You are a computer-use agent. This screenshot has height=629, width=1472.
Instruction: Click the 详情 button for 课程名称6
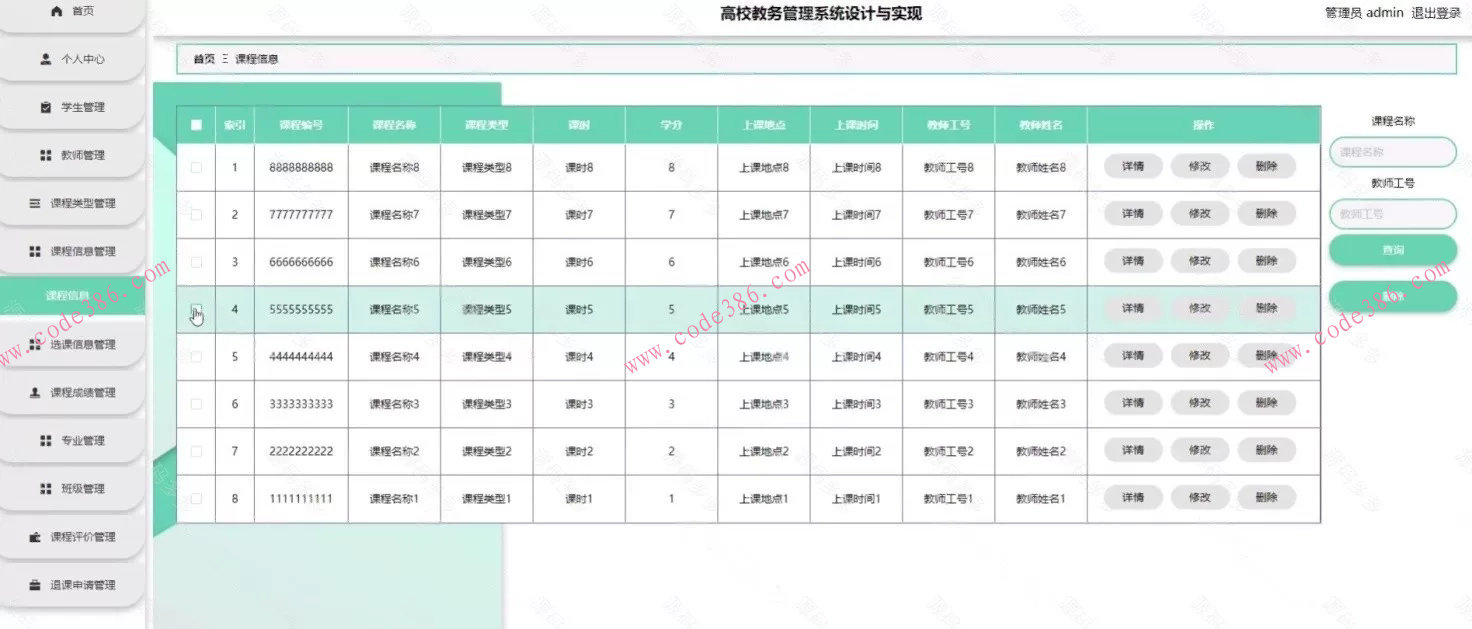tap(1131, 260)
